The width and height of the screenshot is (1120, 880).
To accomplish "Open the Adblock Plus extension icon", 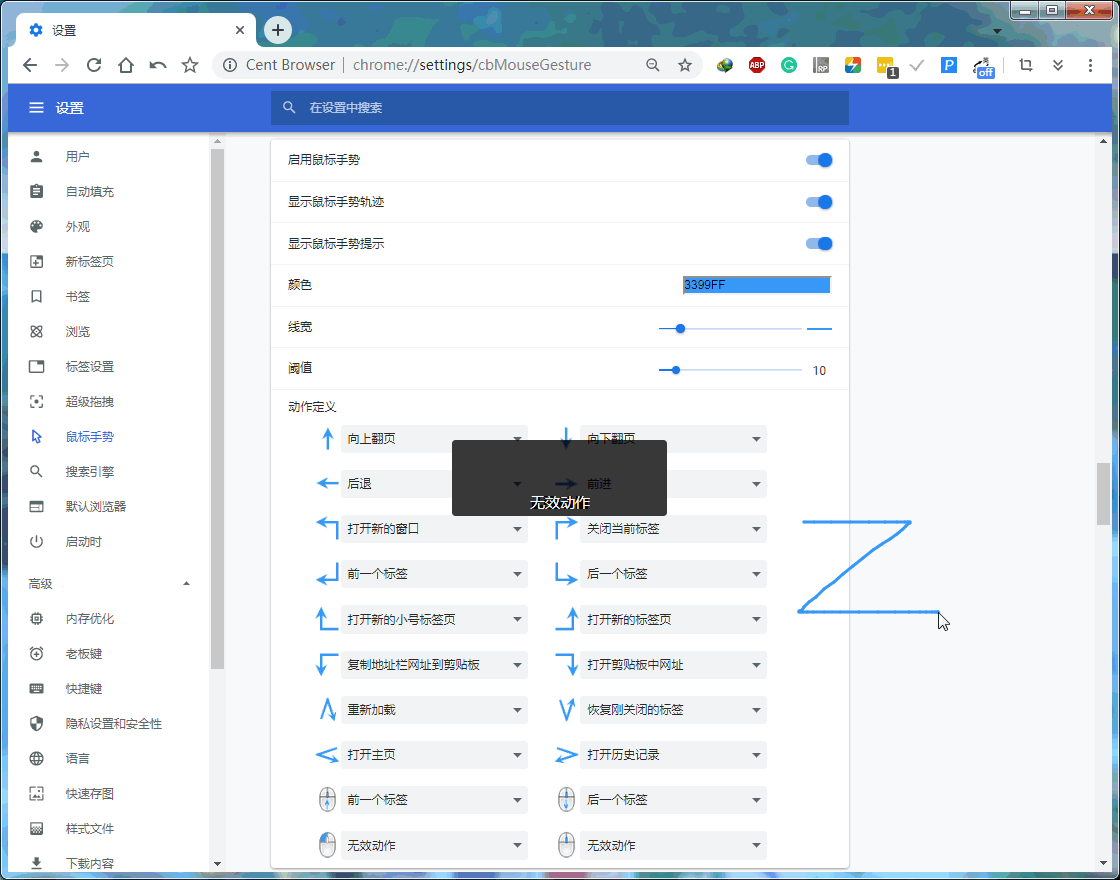I will click(757, 65).
